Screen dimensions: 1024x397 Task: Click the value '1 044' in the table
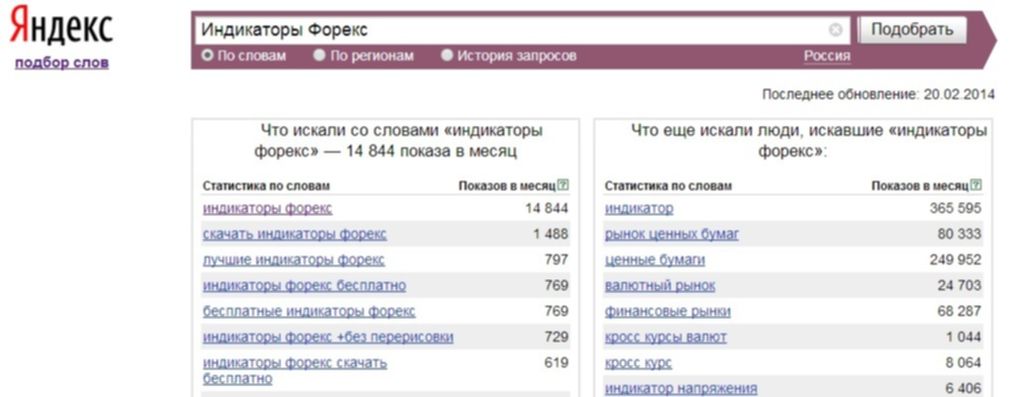[963, 338]
